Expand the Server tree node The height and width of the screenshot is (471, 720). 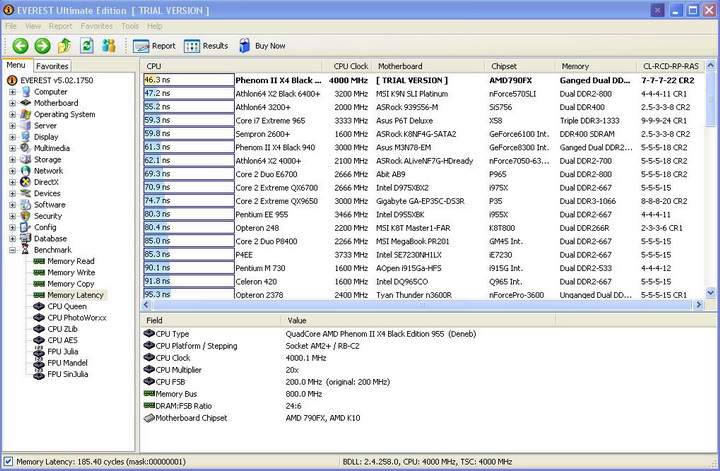[12, 126]
